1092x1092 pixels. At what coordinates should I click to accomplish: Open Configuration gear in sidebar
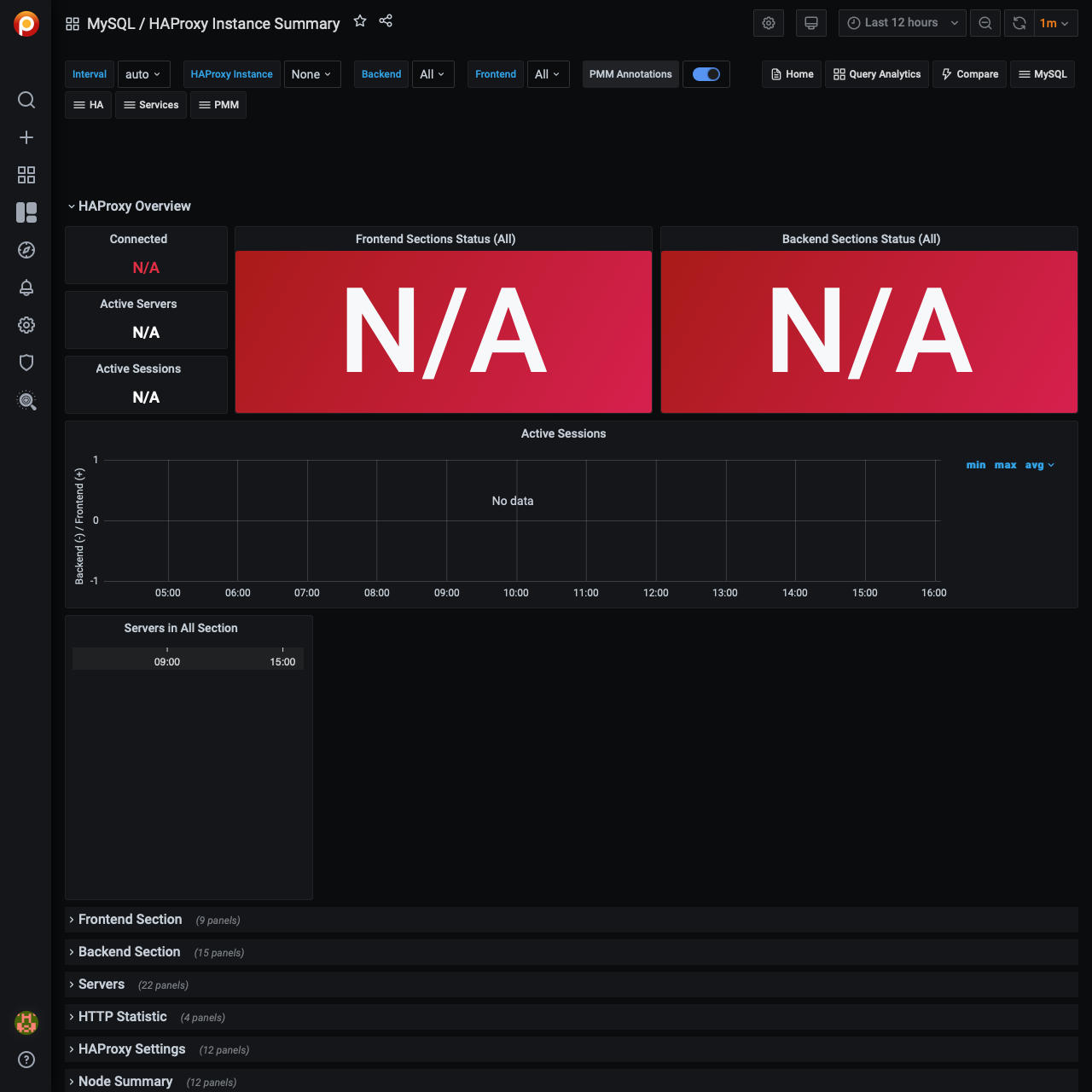(26, 325)
